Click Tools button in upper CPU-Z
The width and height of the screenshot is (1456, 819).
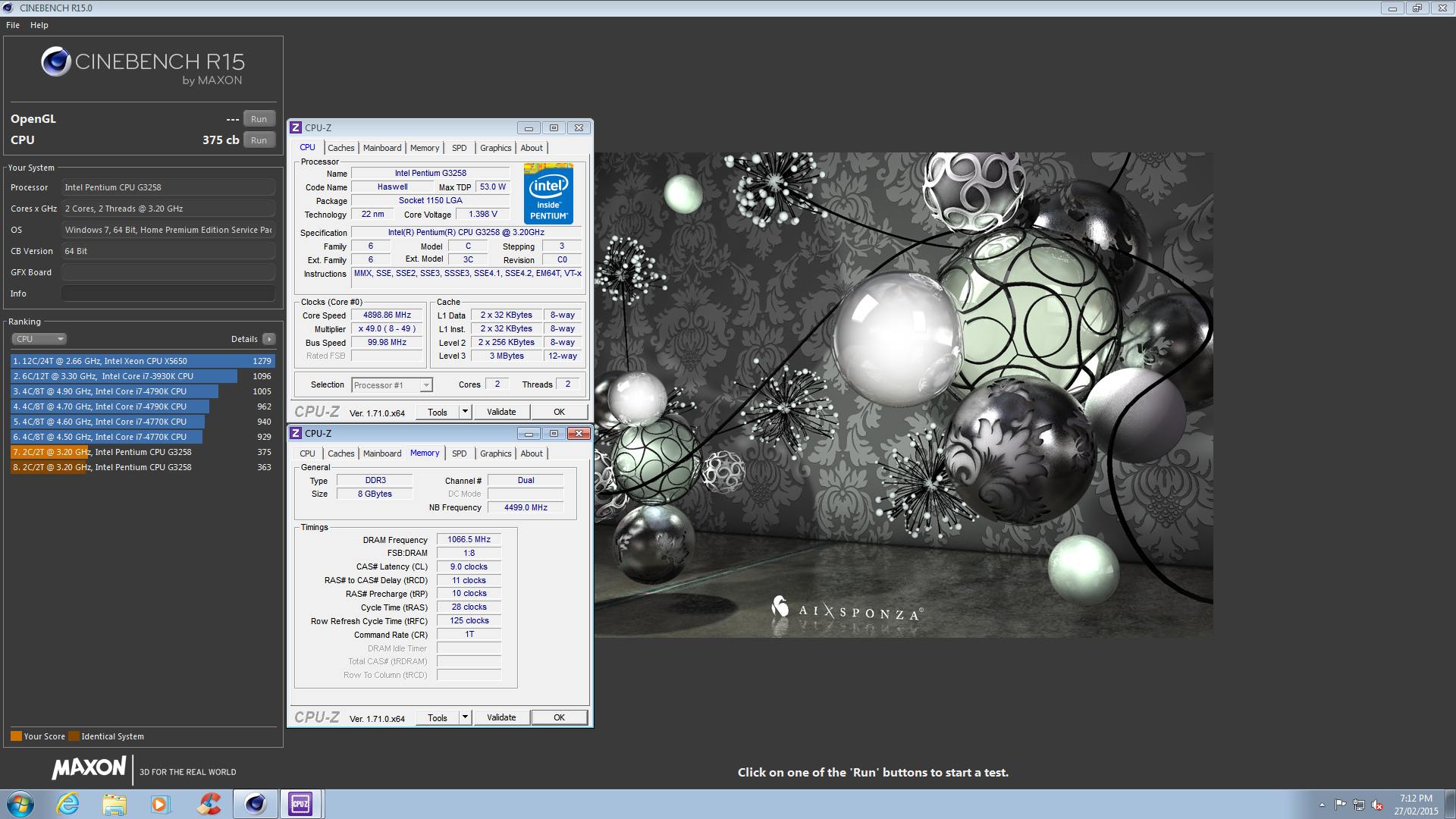click(438, 413)
